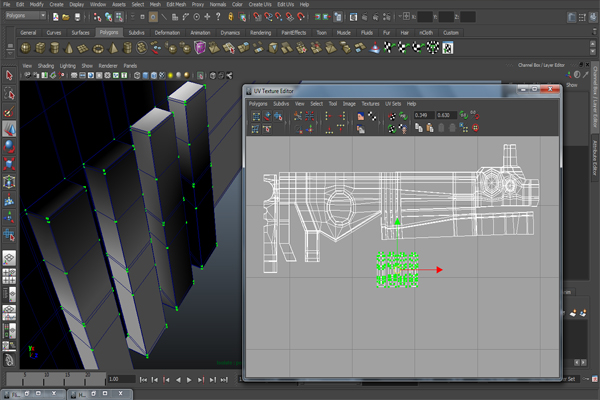This screenshot has width=600, height=400.
Task: Open the viewport Lighting menu
Action: tap(68, 66)
